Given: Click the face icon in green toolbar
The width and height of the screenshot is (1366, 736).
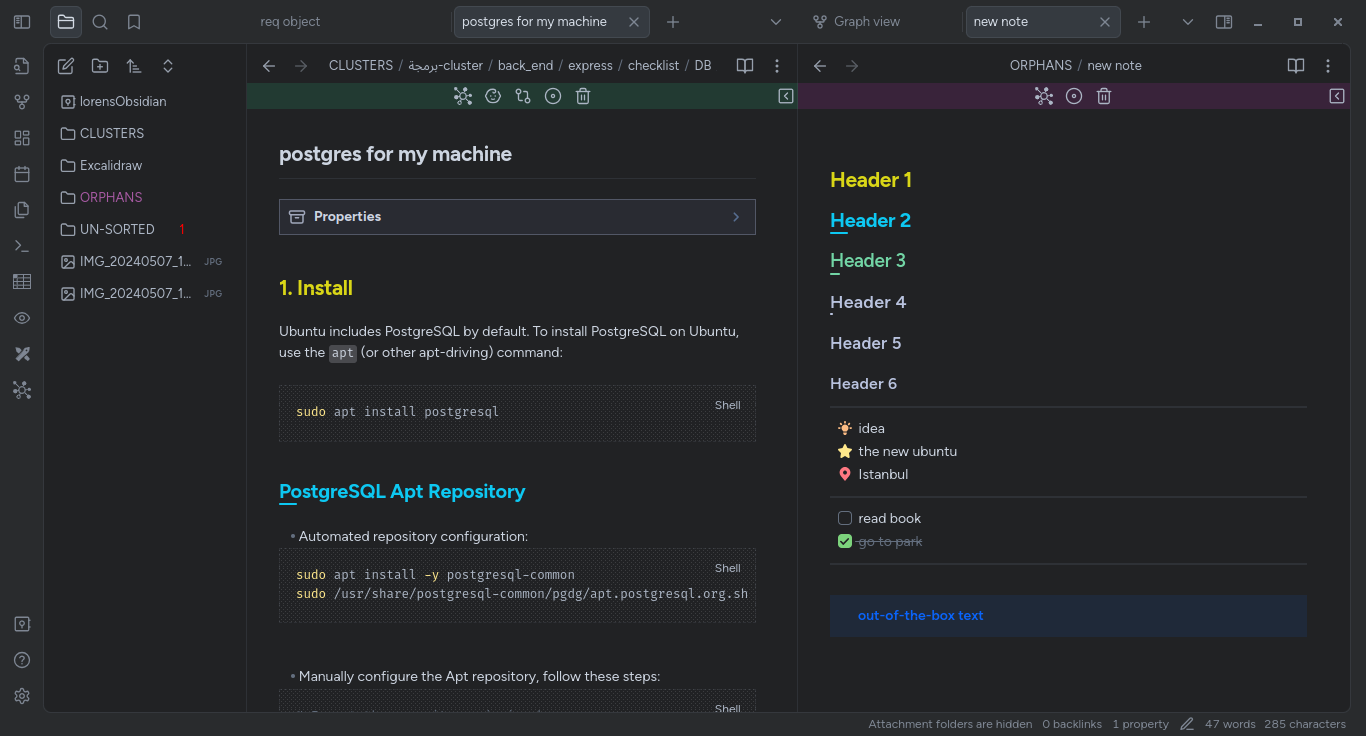Looking at the screenshot, I should click(493, 96).
